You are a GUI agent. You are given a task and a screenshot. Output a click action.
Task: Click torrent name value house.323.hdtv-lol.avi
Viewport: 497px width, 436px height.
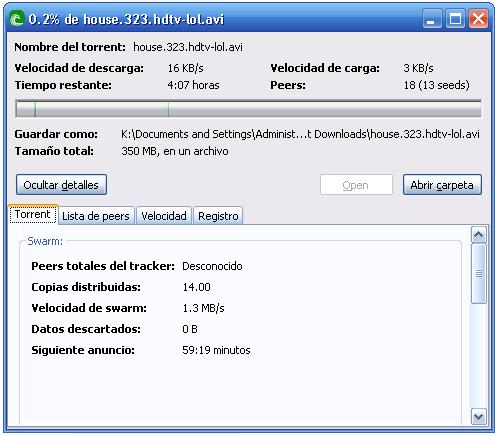tap(188, 47)
